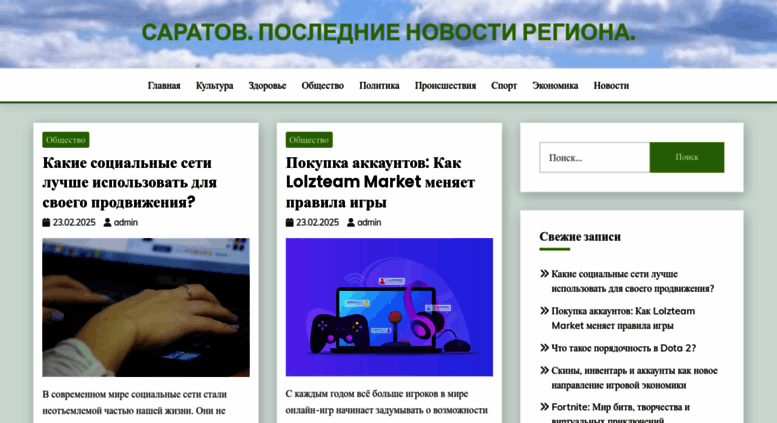Viewport: 777px width, 423px height.
Task: Open the Главная menu item
Action: (x=164, y=86)
